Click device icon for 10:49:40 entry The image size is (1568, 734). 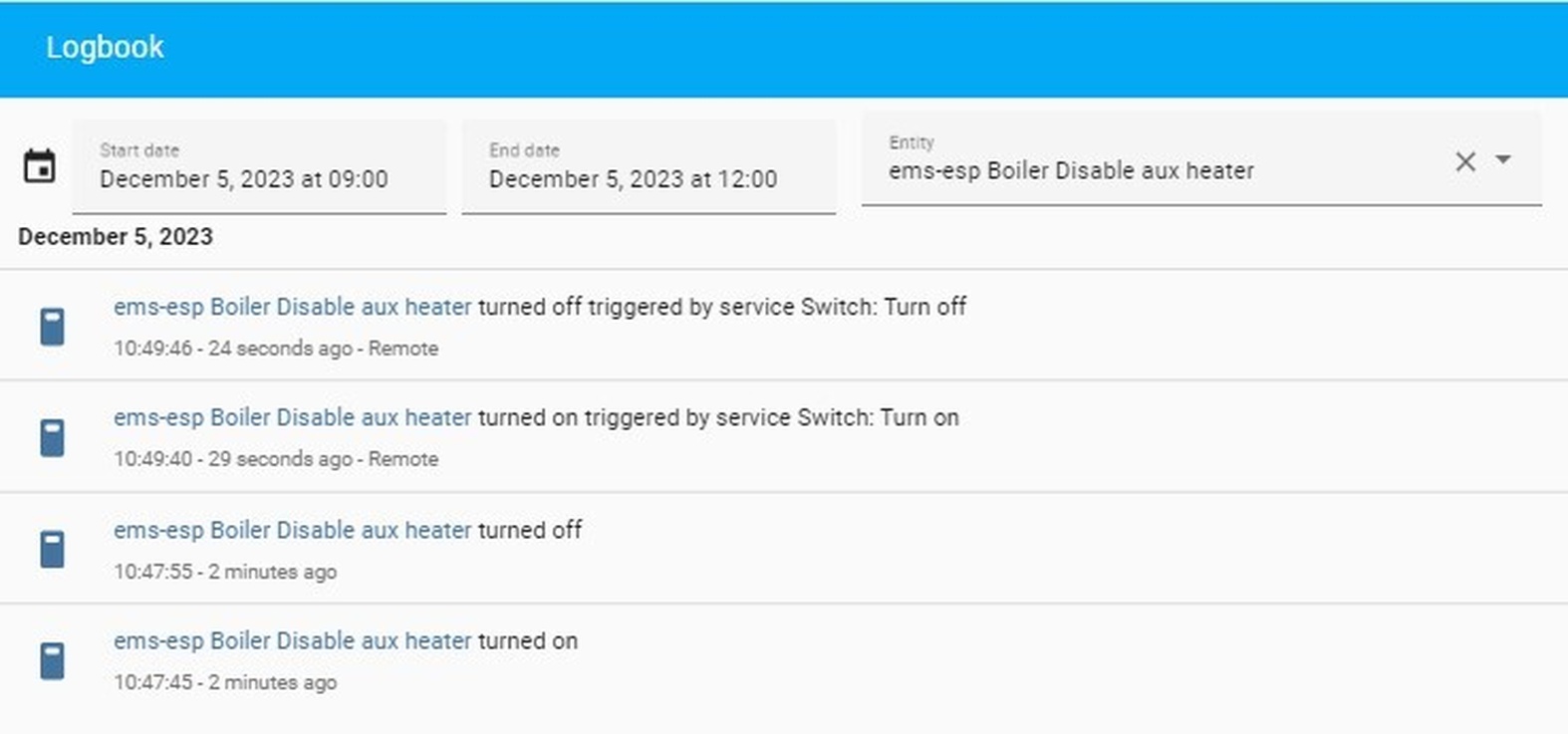[52, 437]
